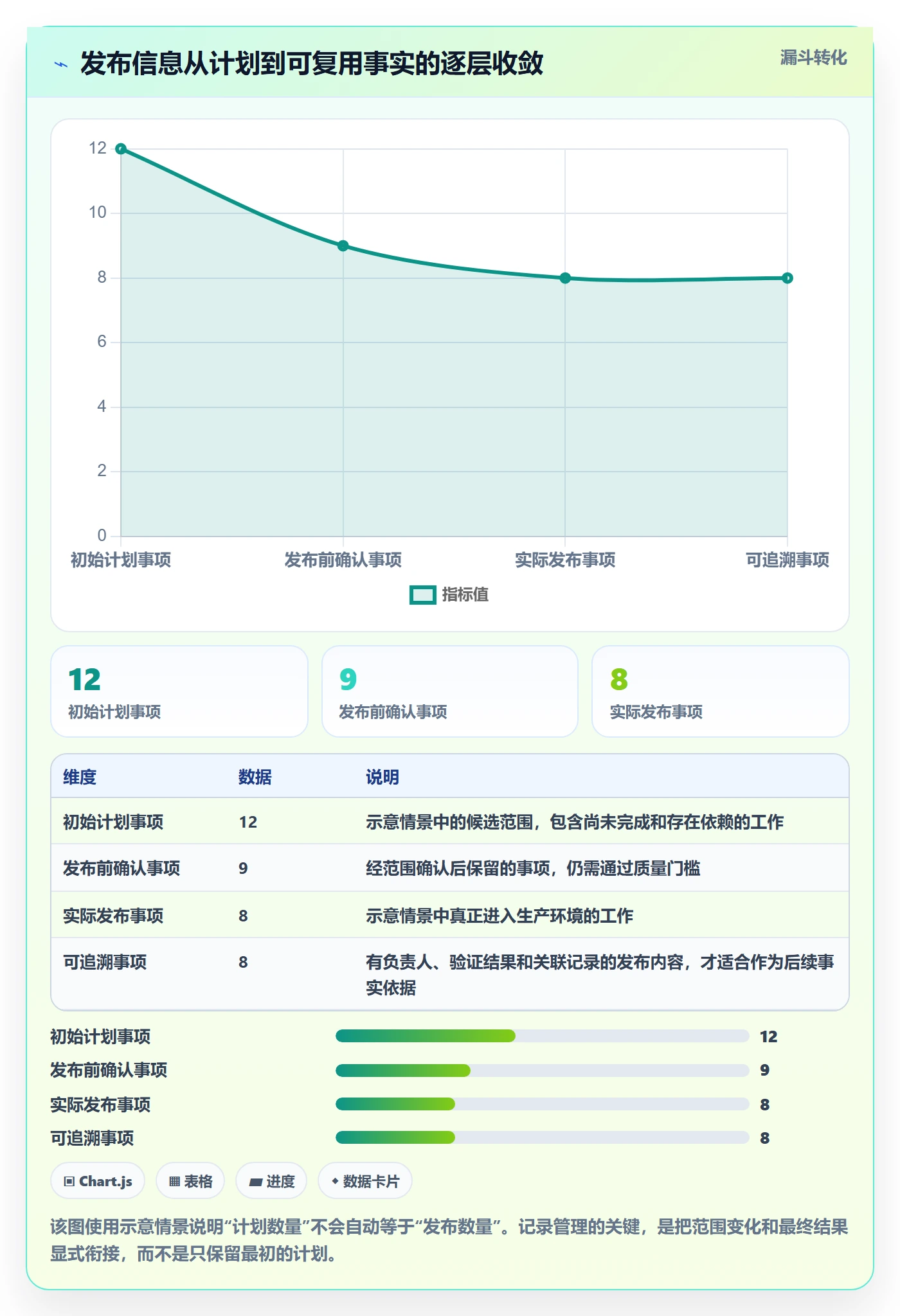This screenshot has width=900, height=1316.
Task: Click the 维度 table column header
Action: [80, 777]
